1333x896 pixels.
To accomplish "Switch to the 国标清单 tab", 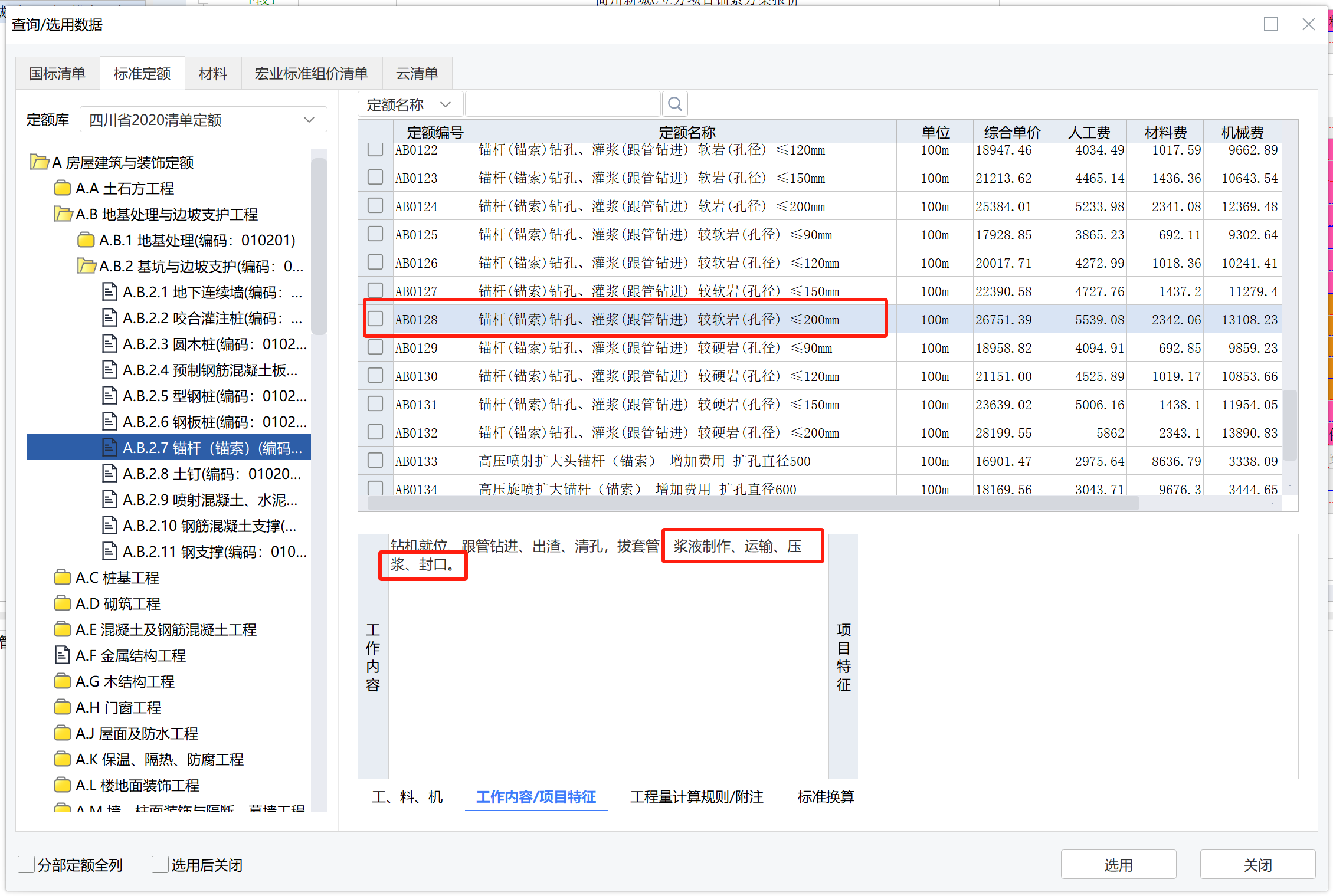I will tap(57, 74).
